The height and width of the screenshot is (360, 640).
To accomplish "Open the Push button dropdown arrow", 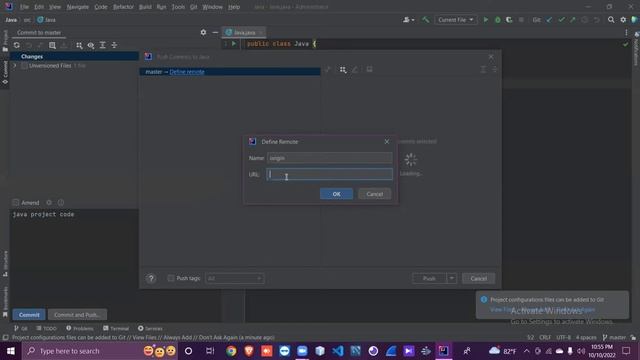I will tap(451, 278).
